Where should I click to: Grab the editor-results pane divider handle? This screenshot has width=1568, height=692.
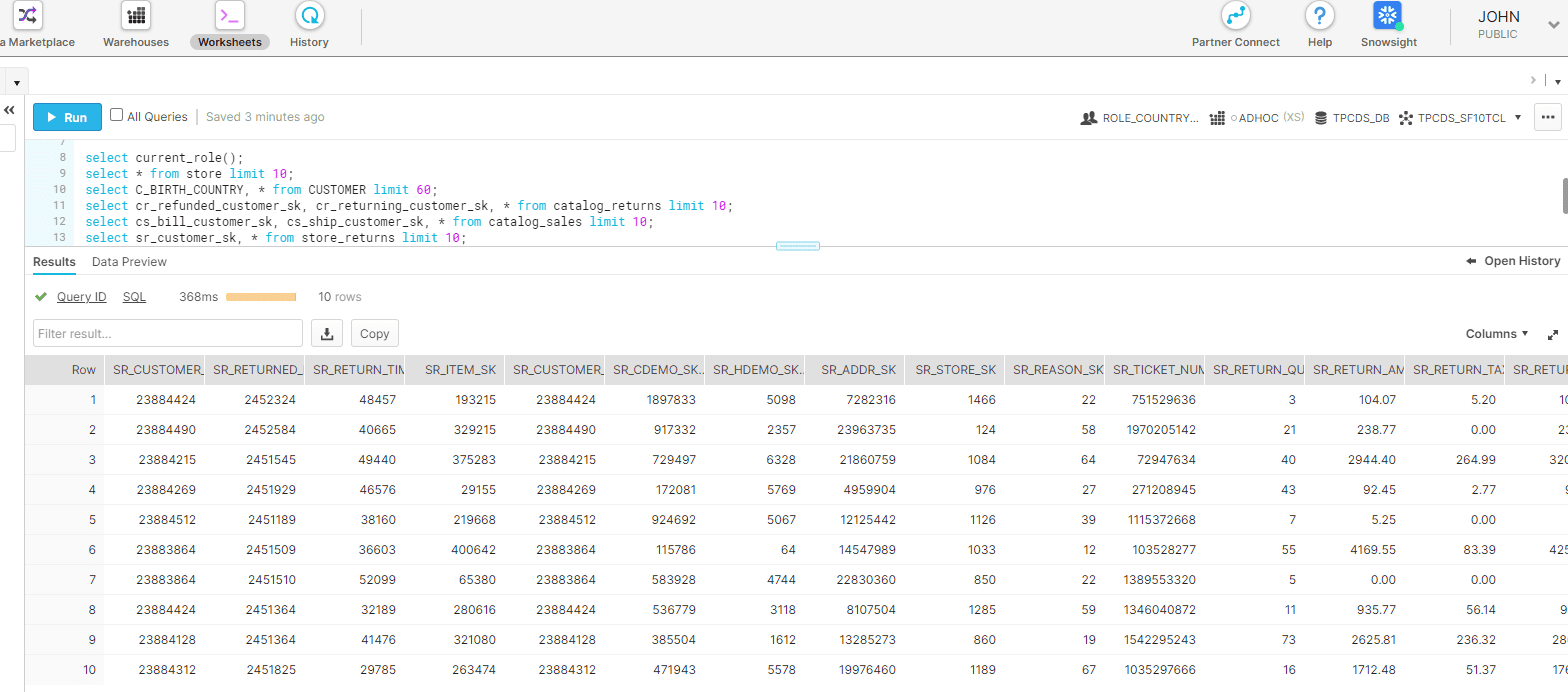point(797,246)
